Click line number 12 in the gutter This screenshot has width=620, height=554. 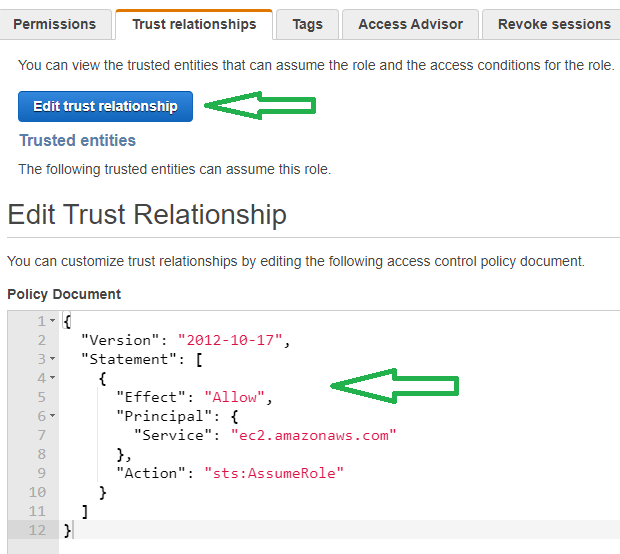coord(36,530)
